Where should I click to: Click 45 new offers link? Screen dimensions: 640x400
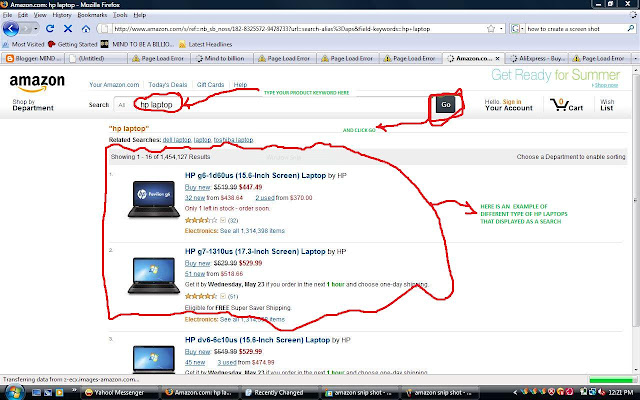pos(195,362)
